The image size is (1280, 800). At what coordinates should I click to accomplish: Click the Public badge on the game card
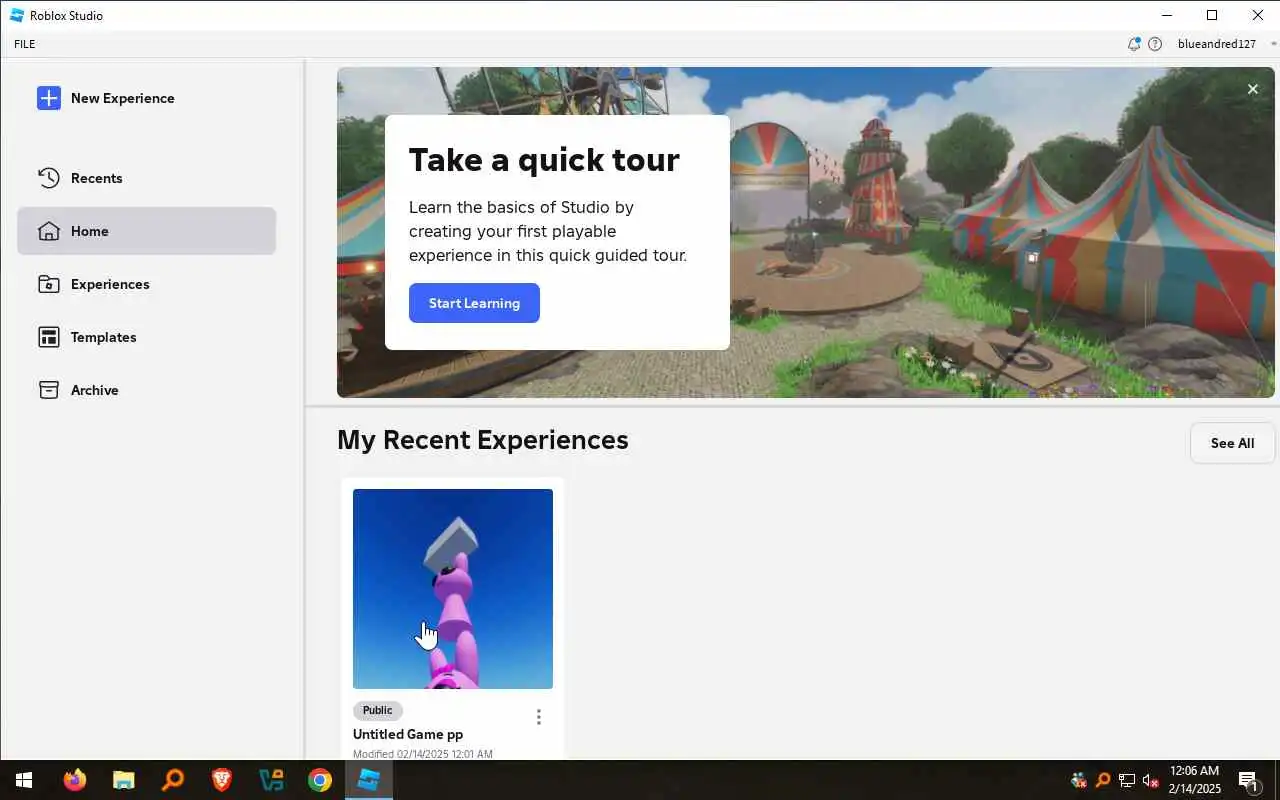click(378, 710)
